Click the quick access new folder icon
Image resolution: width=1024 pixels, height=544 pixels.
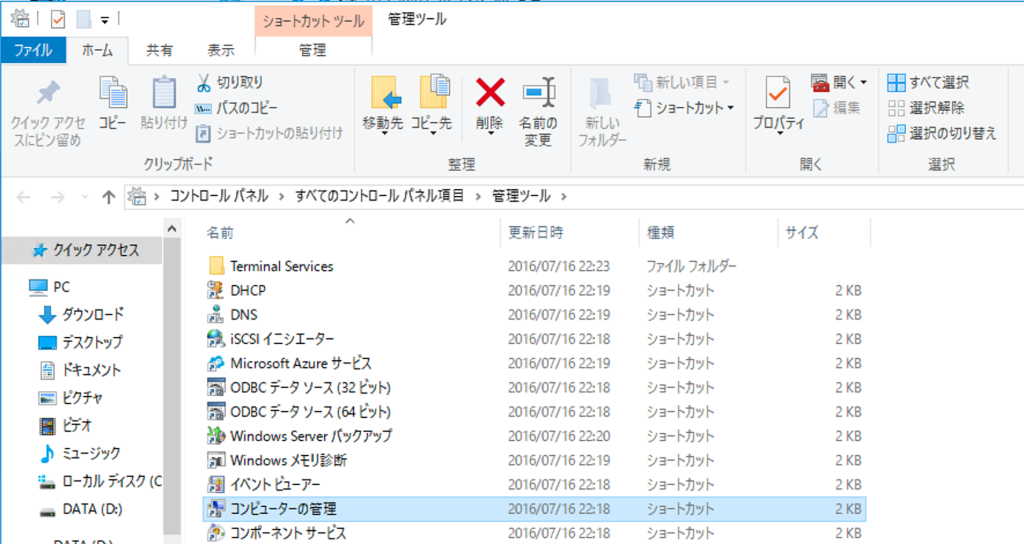tap(84, 20)
